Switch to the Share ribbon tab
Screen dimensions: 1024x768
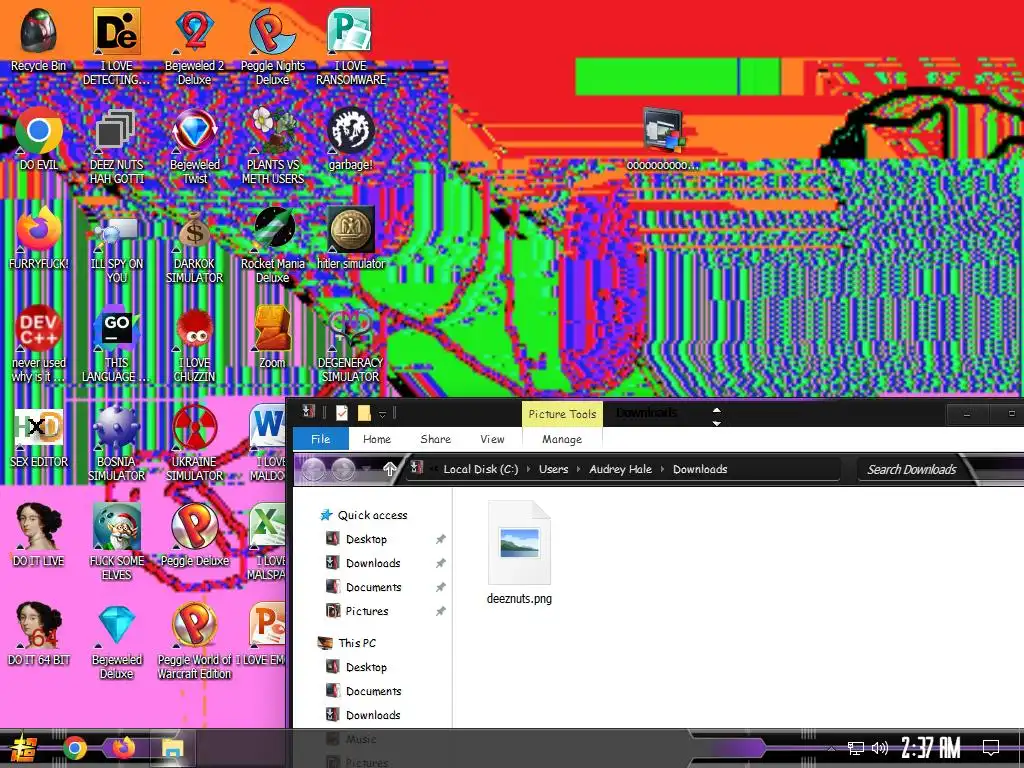point(436,439)
